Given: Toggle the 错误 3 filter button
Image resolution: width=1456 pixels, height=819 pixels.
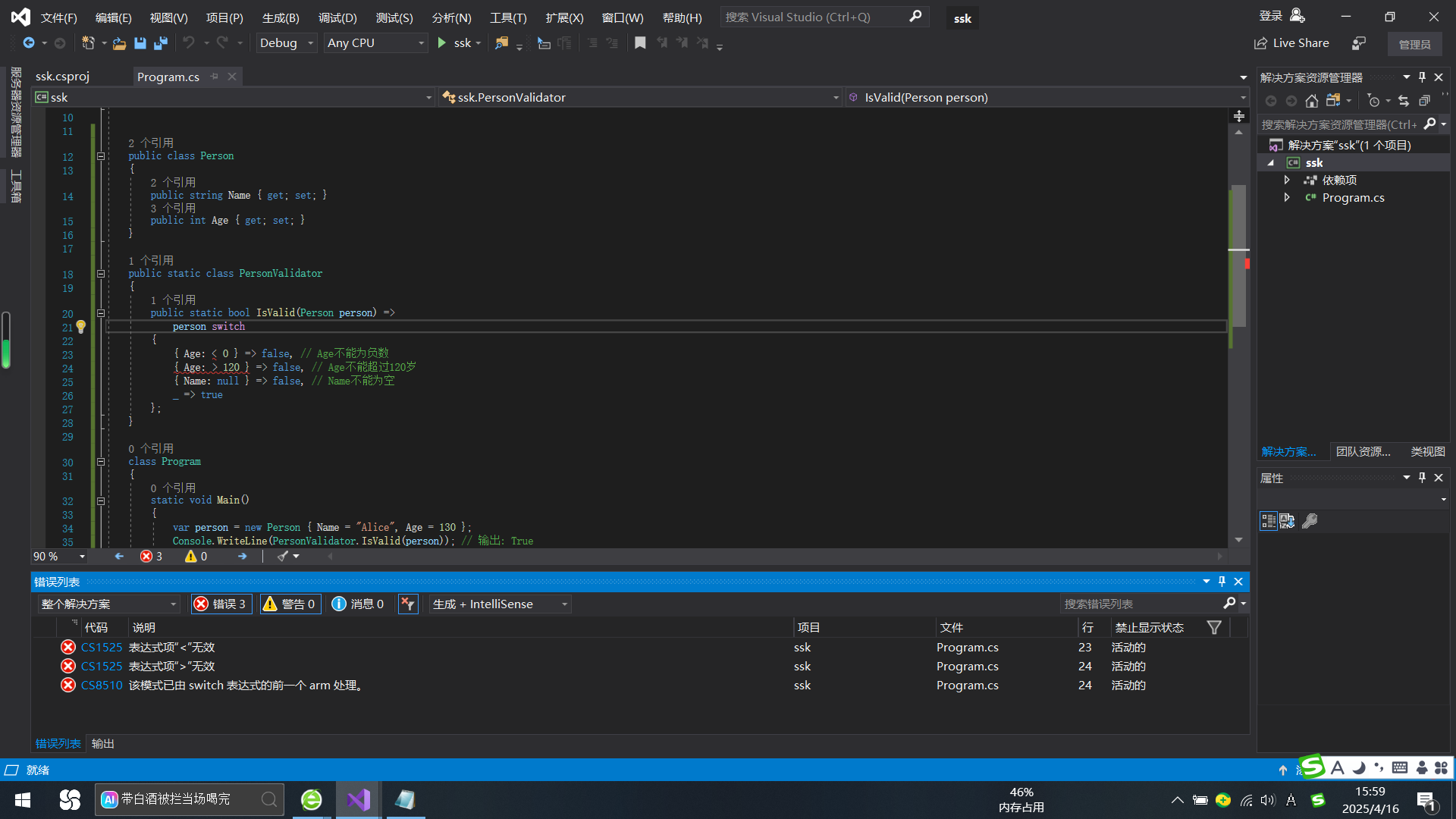Looking at the screenshot, I should [x=221, y=604].
